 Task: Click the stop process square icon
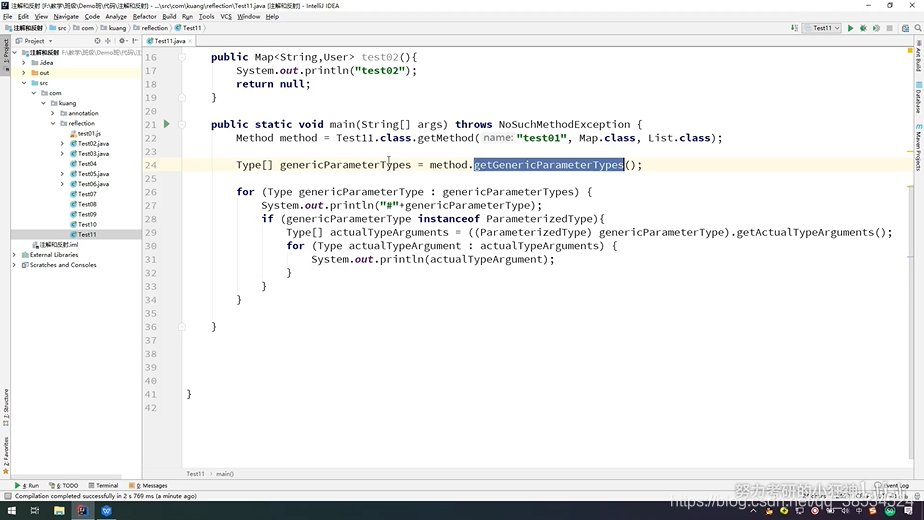click(889, 28)
